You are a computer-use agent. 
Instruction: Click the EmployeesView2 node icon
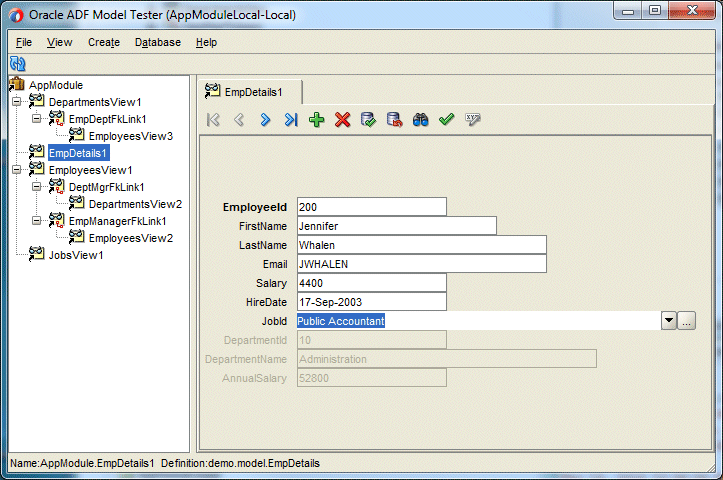point(77,237)
